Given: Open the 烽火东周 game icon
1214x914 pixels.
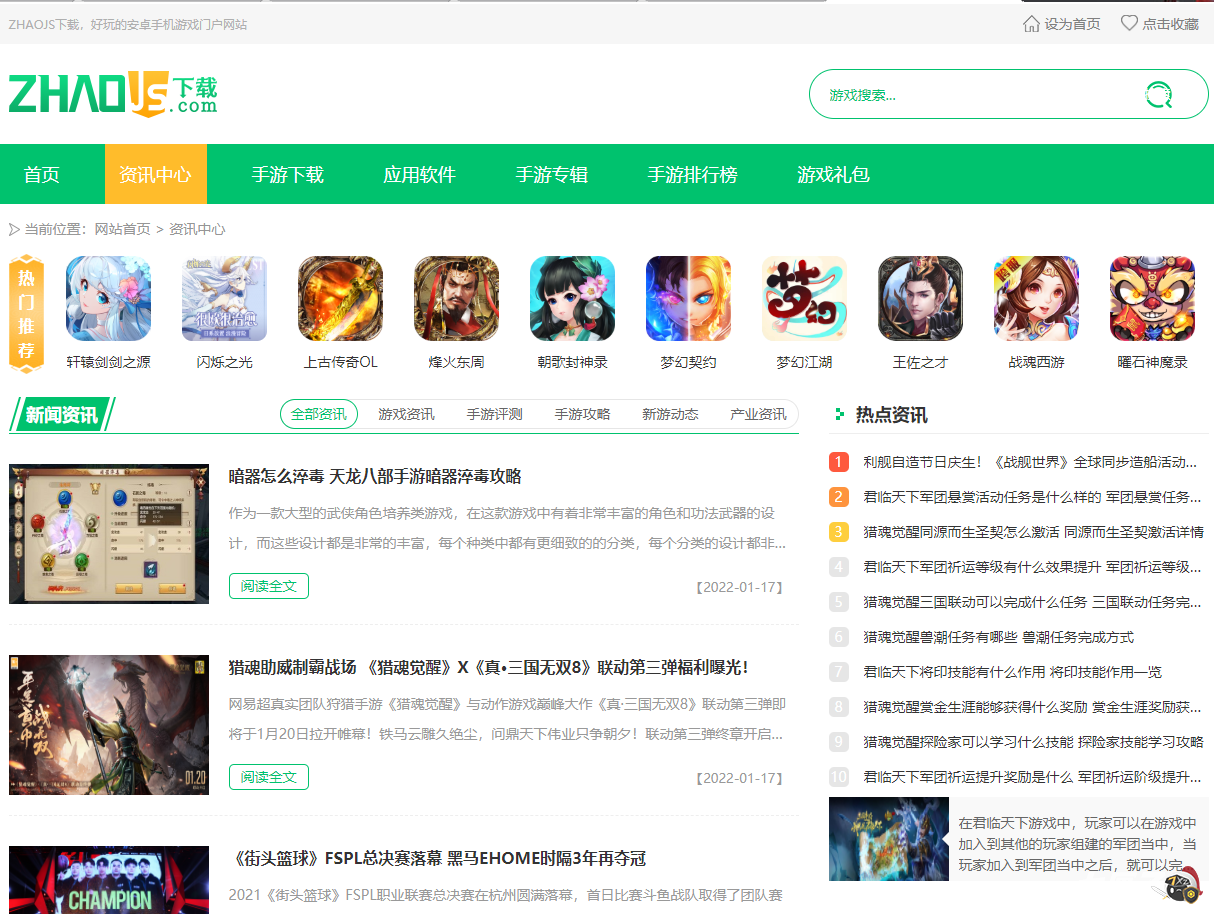Looking at the screenshot, I should coord(456,299).
